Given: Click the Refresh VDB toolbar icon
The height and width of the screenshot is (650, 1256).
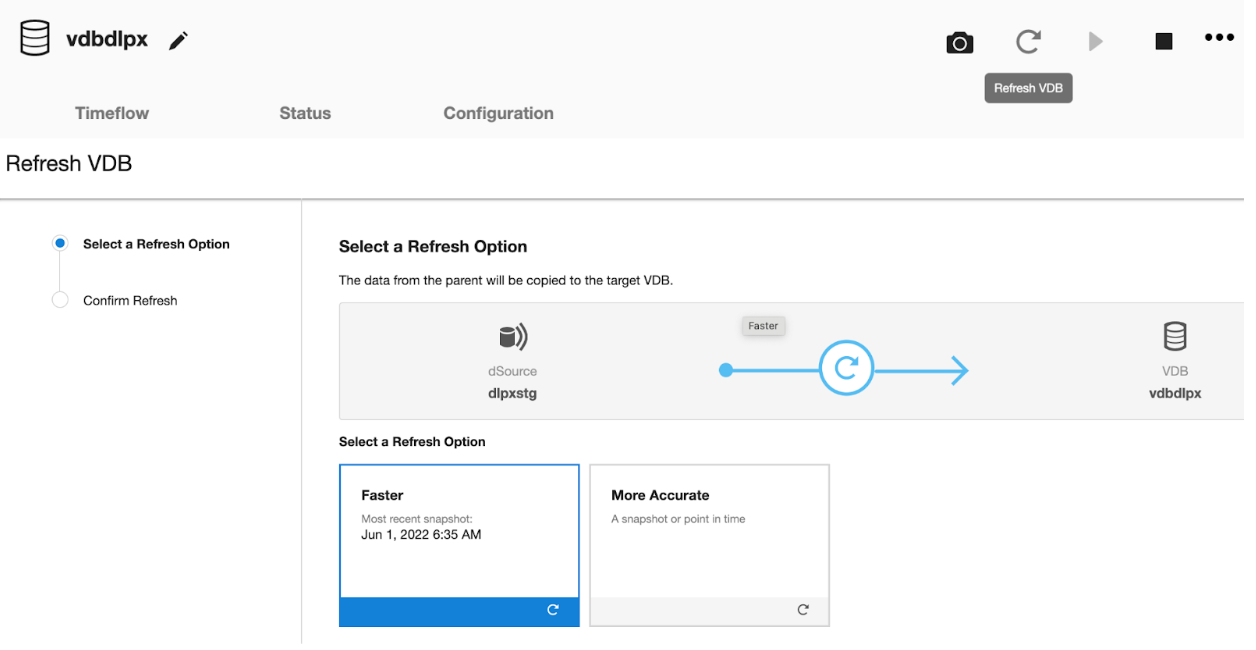Looking at the screenshot, I should coord(1028,41).
